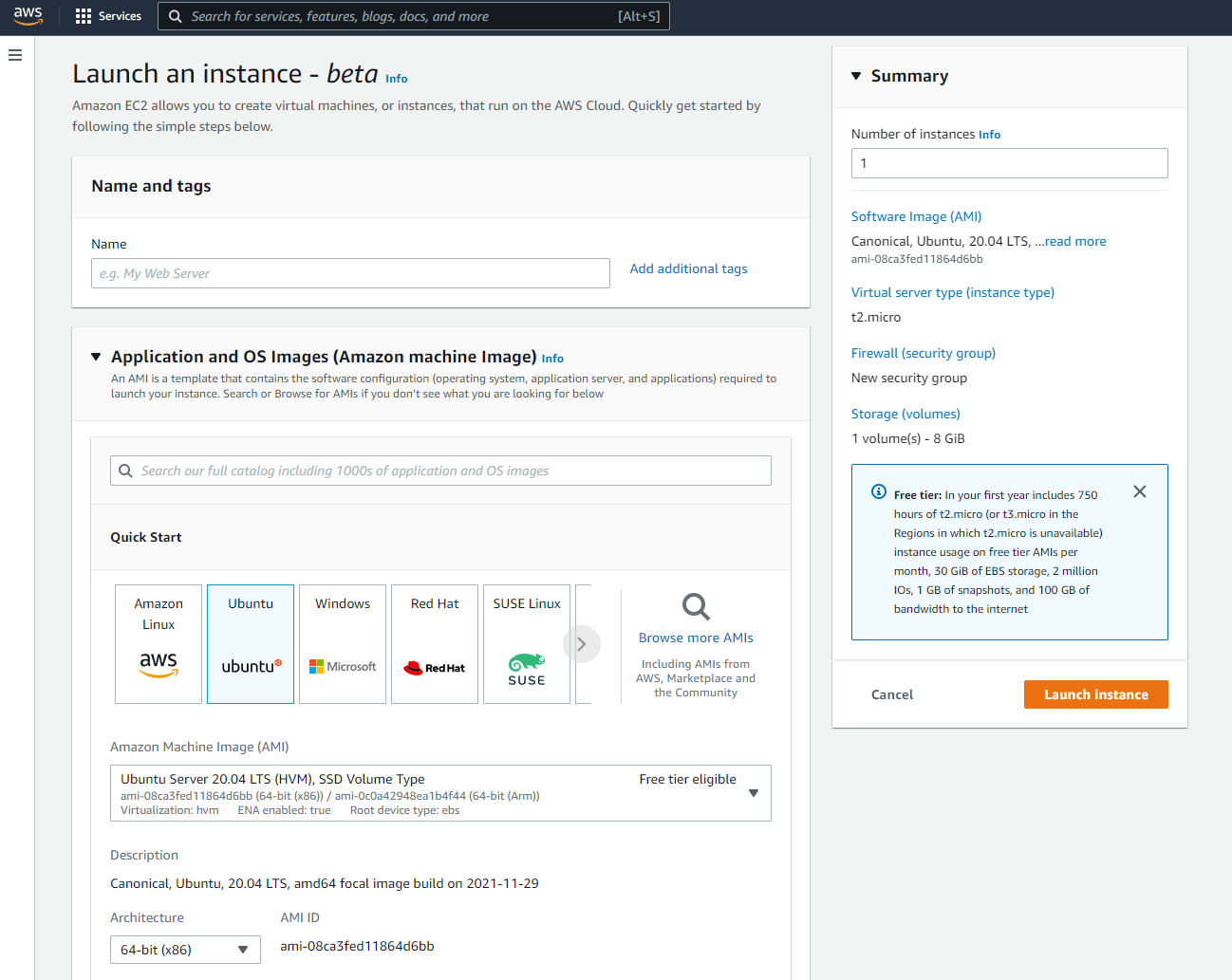Open the Services grid menu
The width and height of the screenshot is (1232, 980).
click(108, 16)
